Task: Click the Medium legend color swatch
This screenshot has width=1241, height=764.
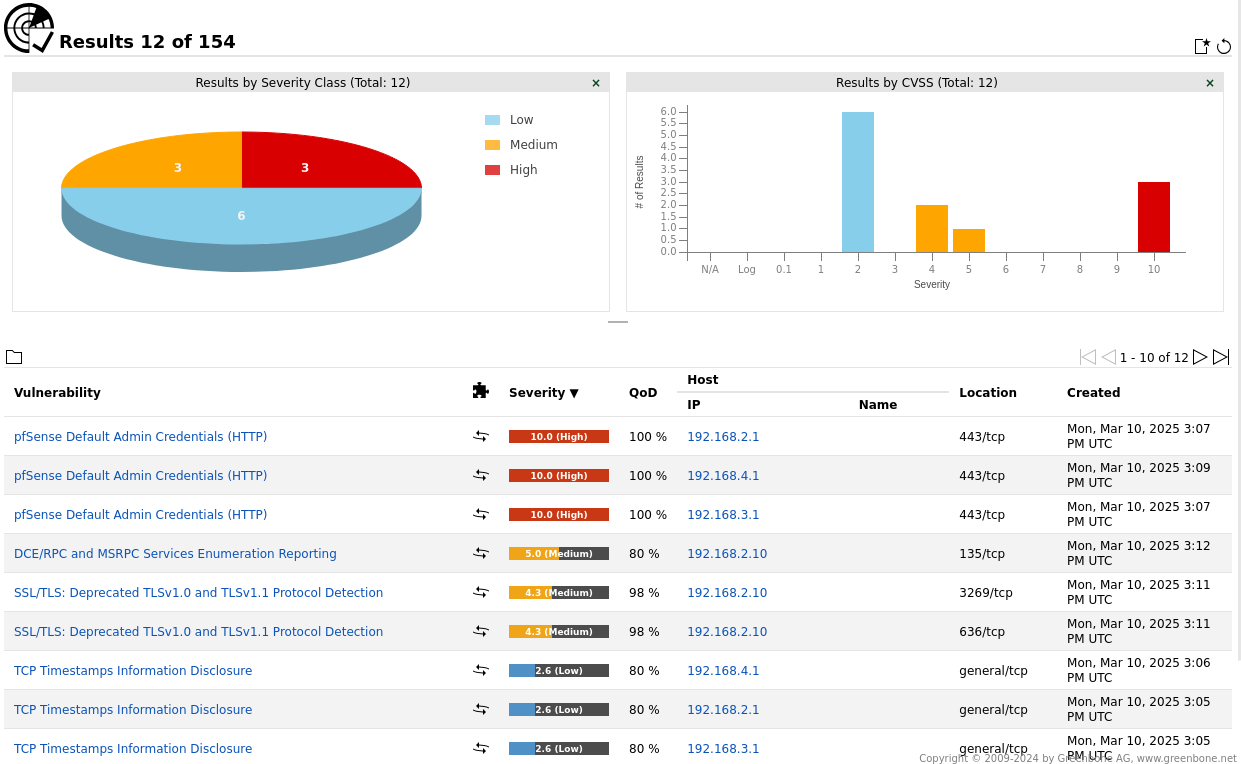Action: [492, 145]
